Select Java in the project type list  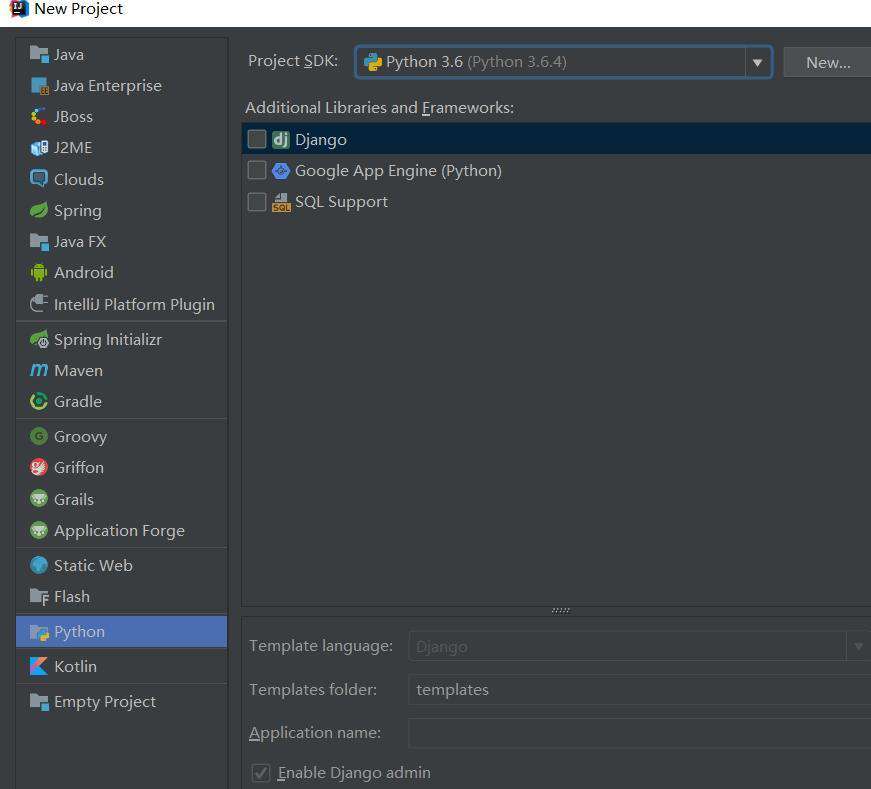(x=121, y=54)
